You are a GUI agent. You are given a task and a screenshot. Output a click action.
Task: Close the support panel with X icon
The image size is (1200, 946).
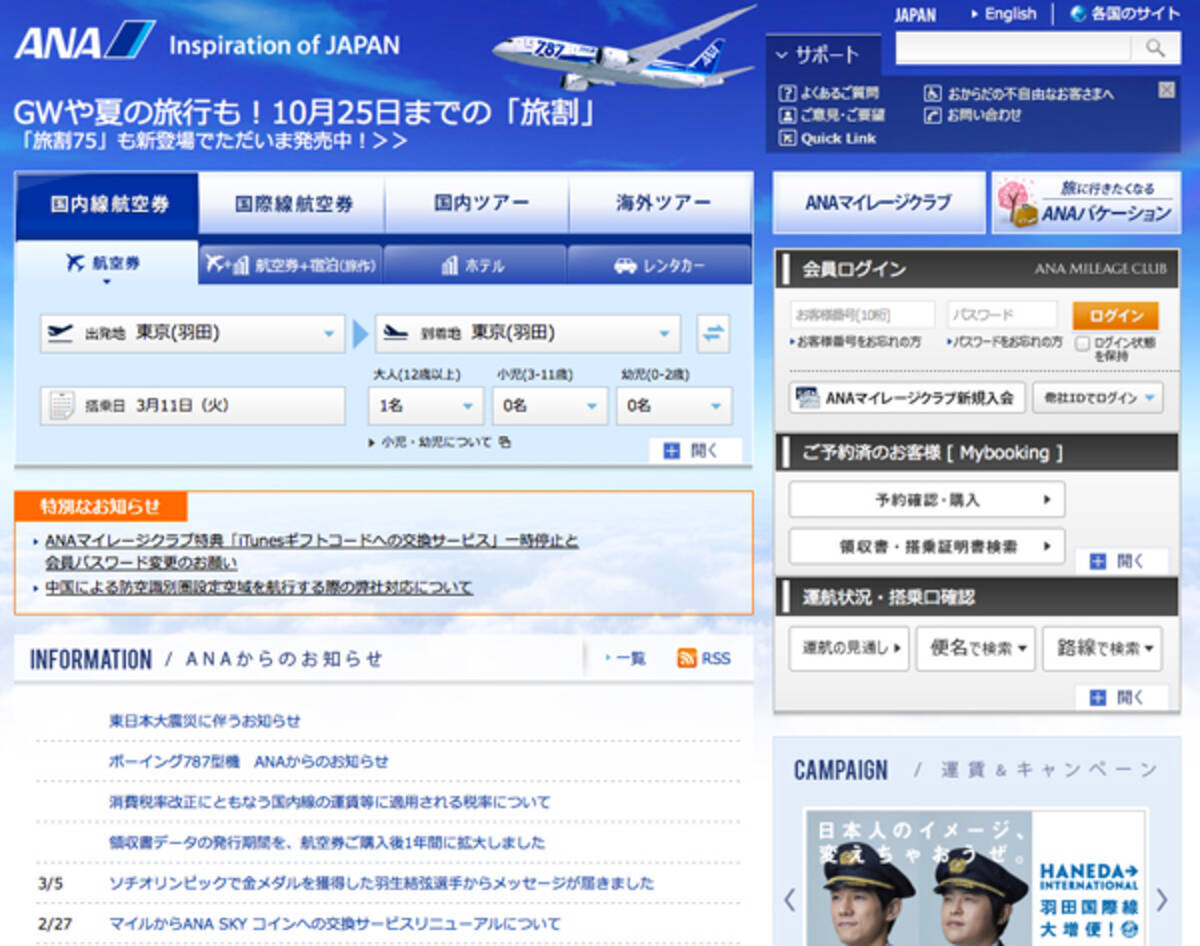1166,90
